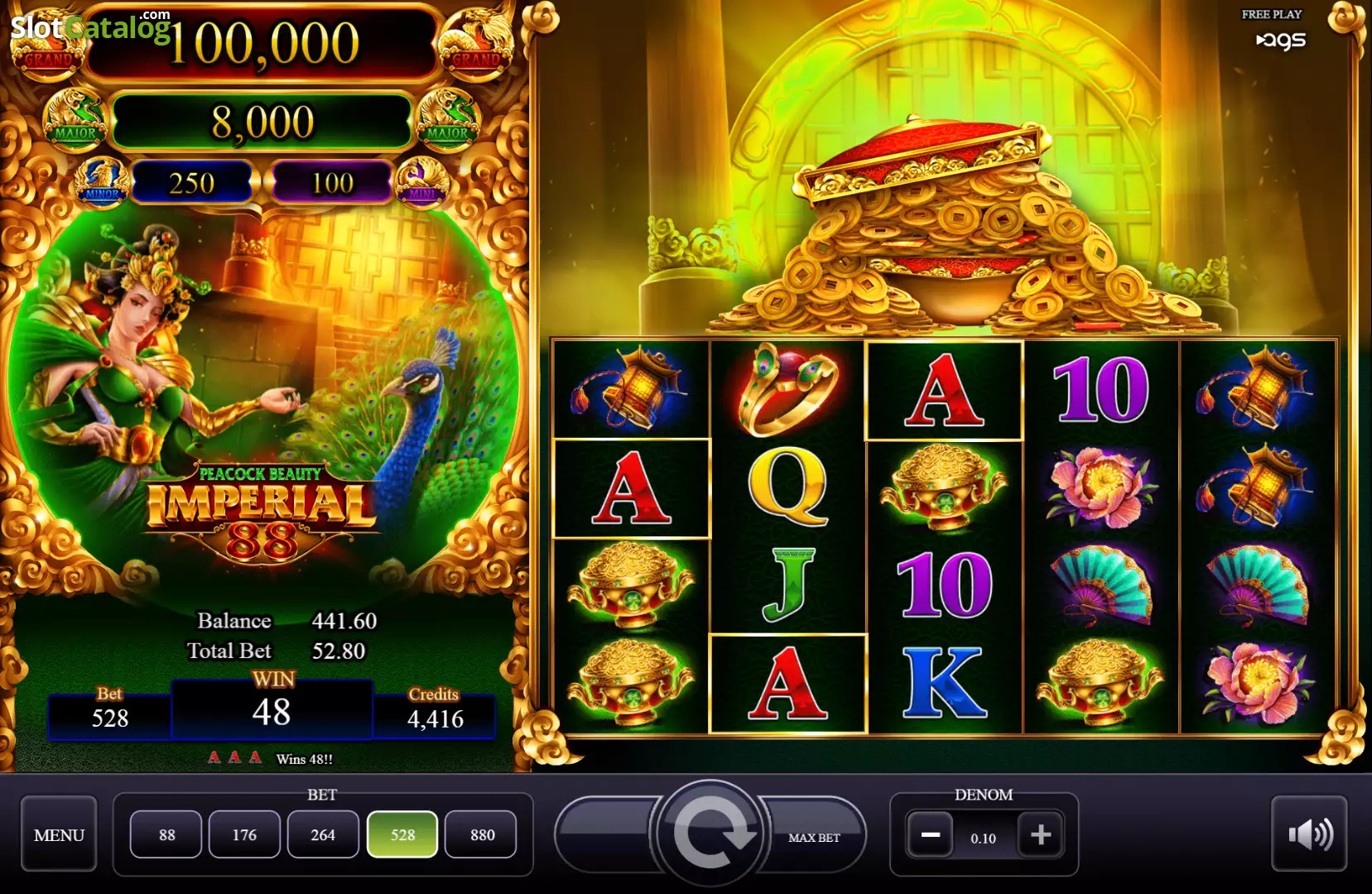Click the AGS logo

[x=1280, y=39]
